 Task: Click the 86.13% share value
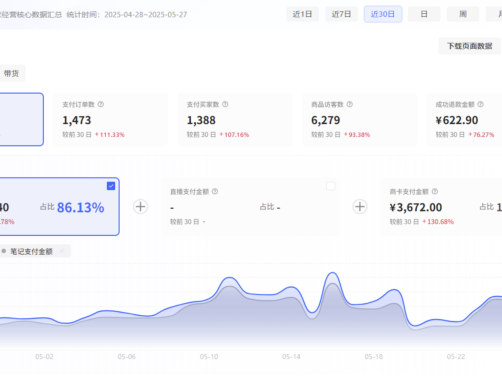(80, 208)
